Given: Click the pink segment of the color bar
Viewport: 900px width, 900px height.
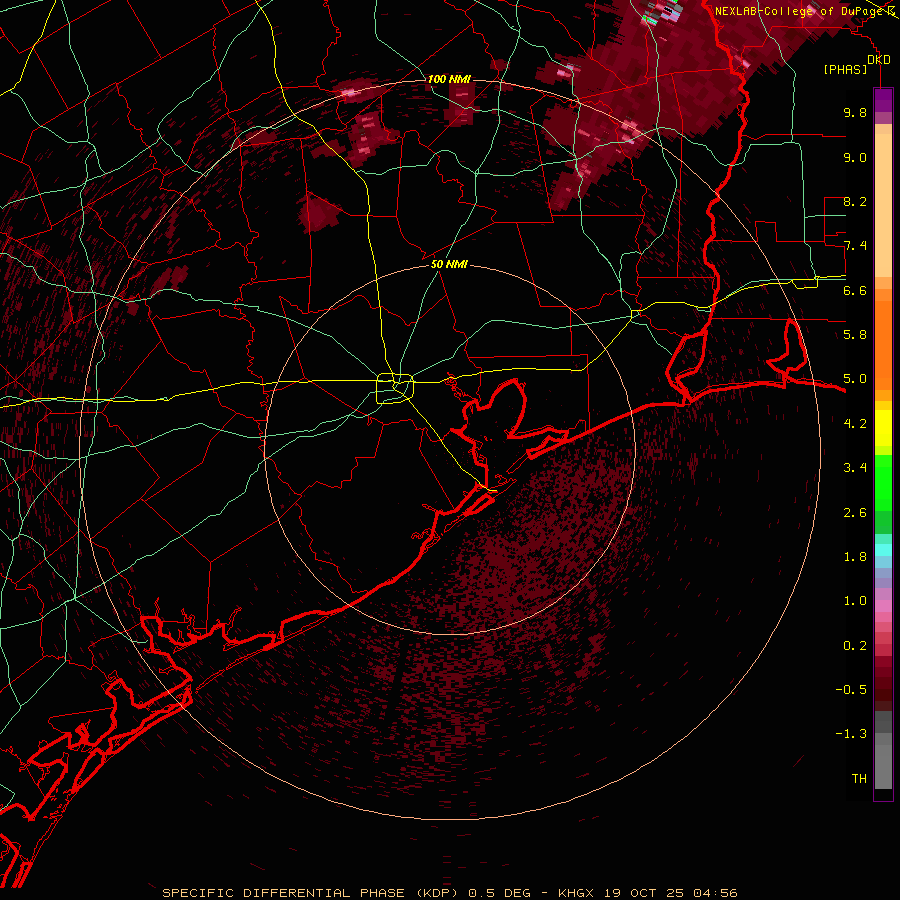Looking at the screenshot, I should (x=883, y=606).
